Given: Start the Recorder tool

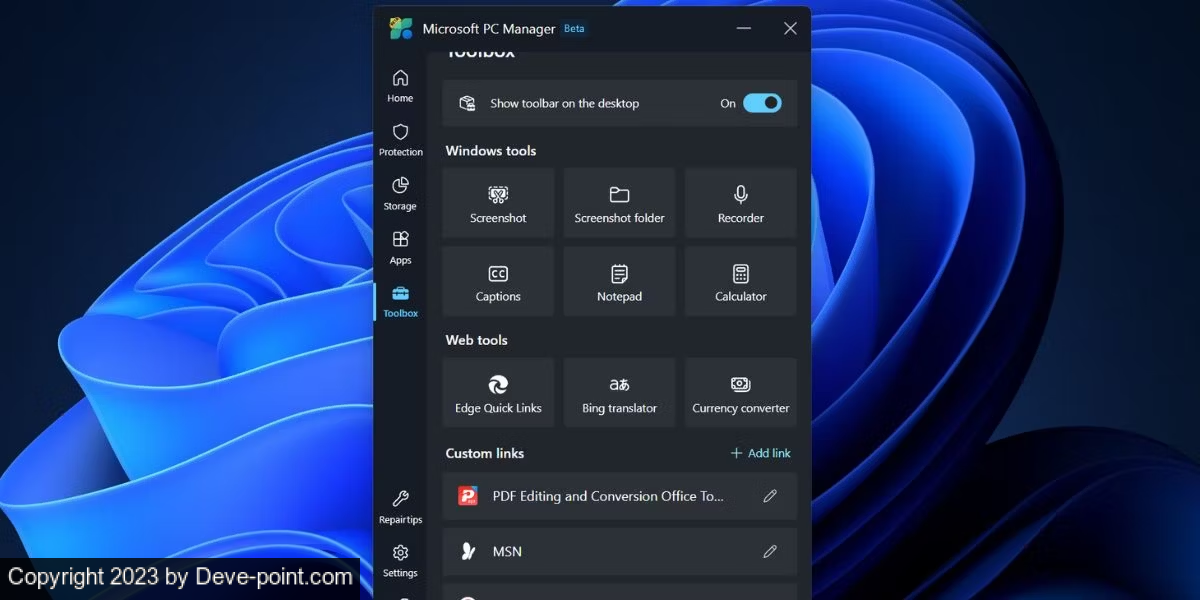Looking at the screenshot, I should click(741, 203).
